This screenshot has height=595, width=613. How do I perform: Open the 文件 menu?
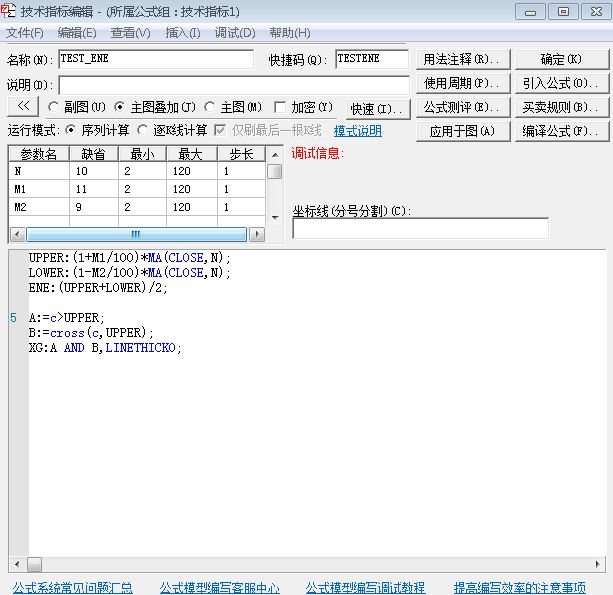pos(25,33)
